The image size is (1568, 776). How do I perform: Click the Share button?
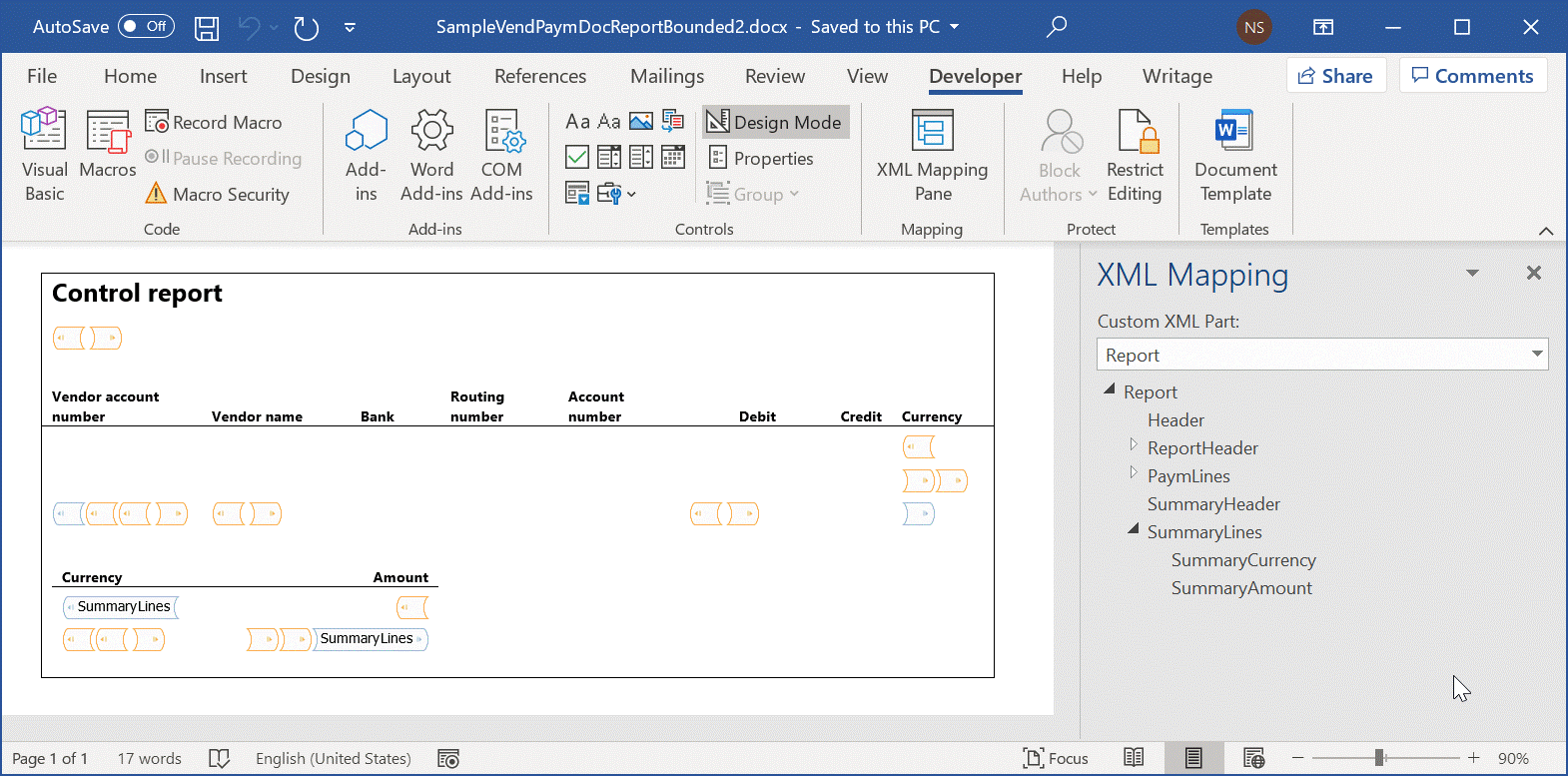click(1336, 76)
